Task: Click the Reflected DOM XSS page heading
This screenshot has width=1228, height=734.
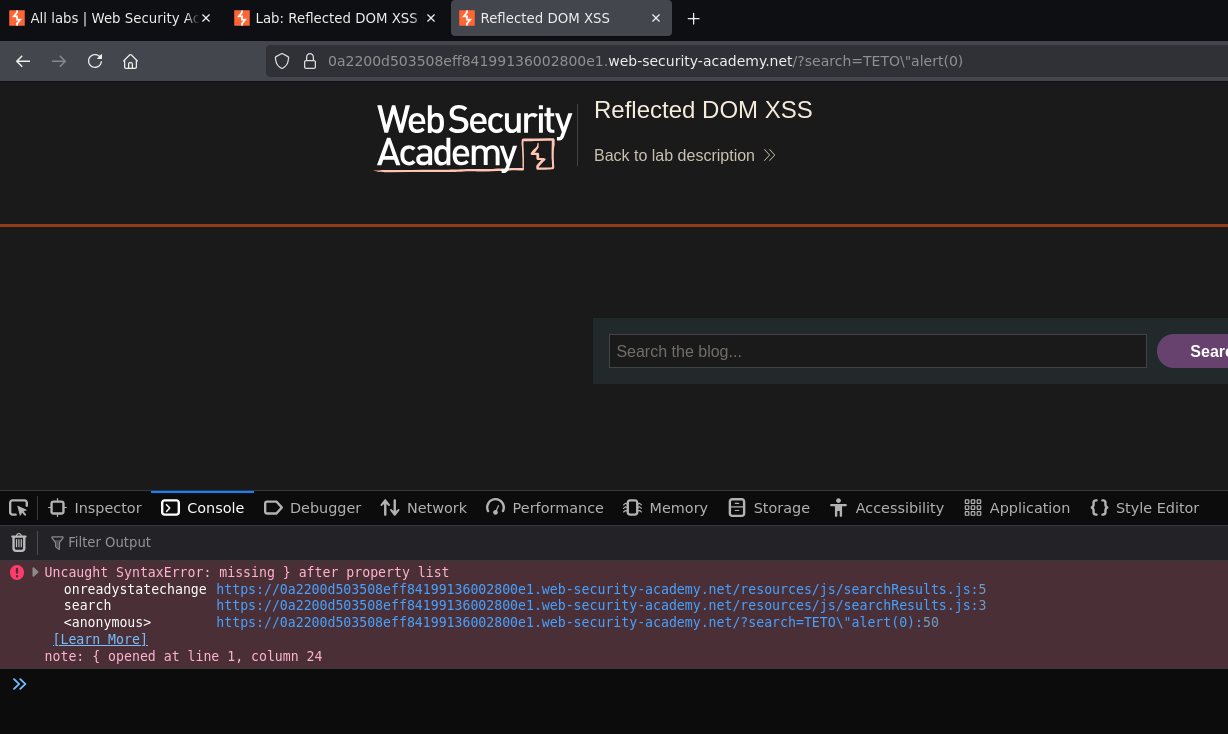Action: [703, 110]
